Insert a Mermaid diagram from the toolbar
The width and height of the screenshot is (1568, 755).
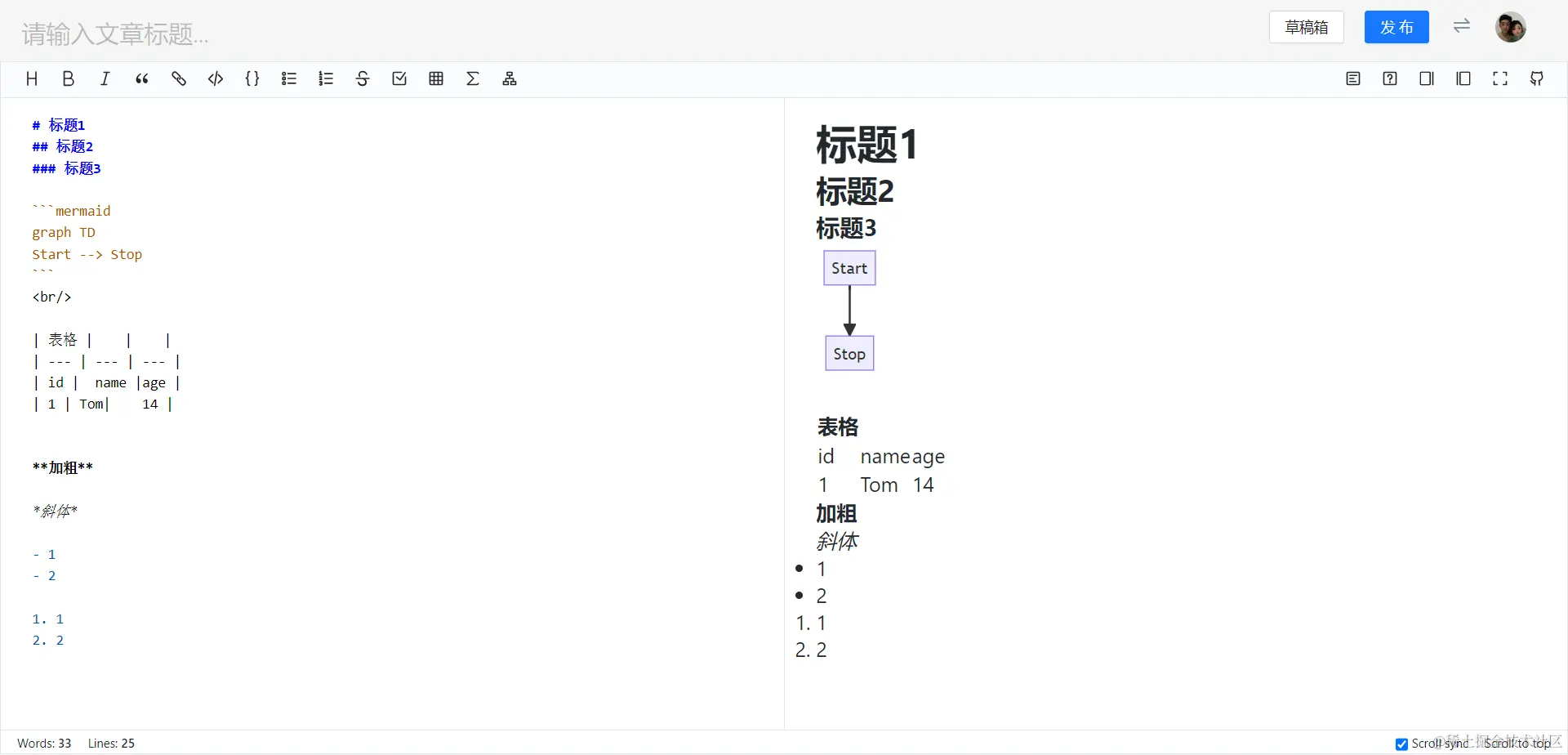(x=510, y=78)
